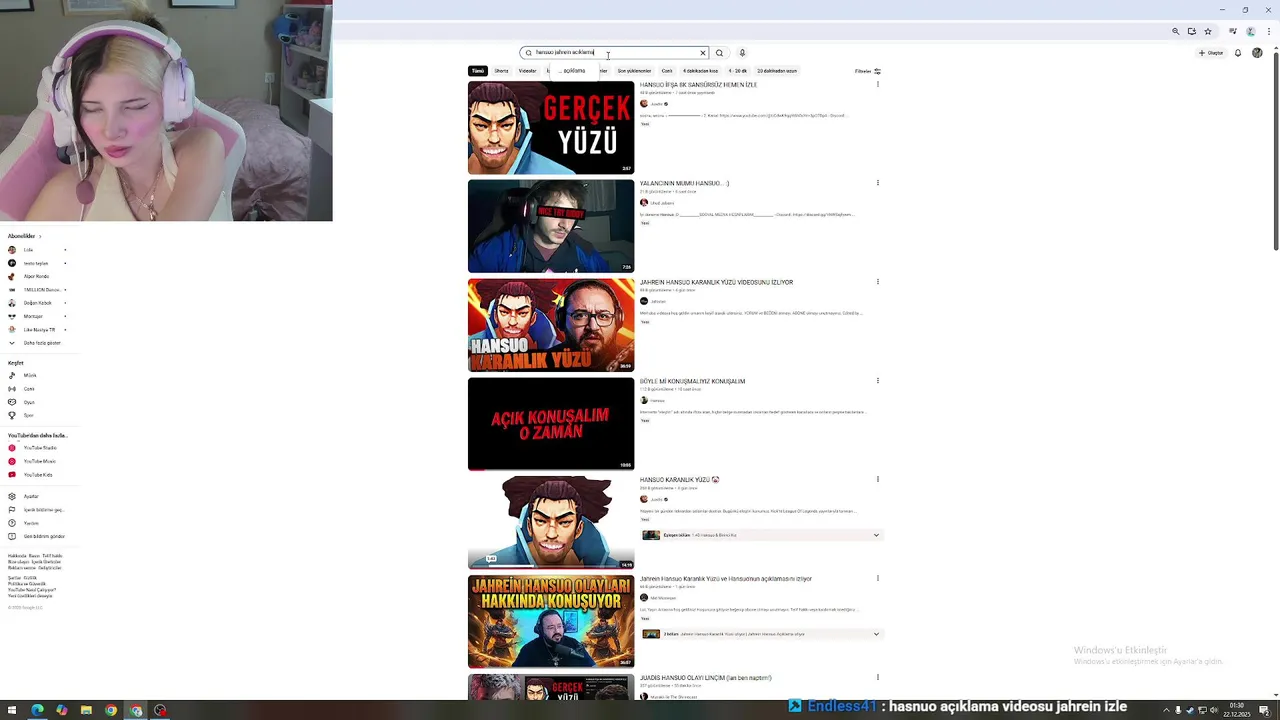
Task: Expand chapters under HANSUO KARANLIK YÜZÜ video
Action: pos(876,535)
